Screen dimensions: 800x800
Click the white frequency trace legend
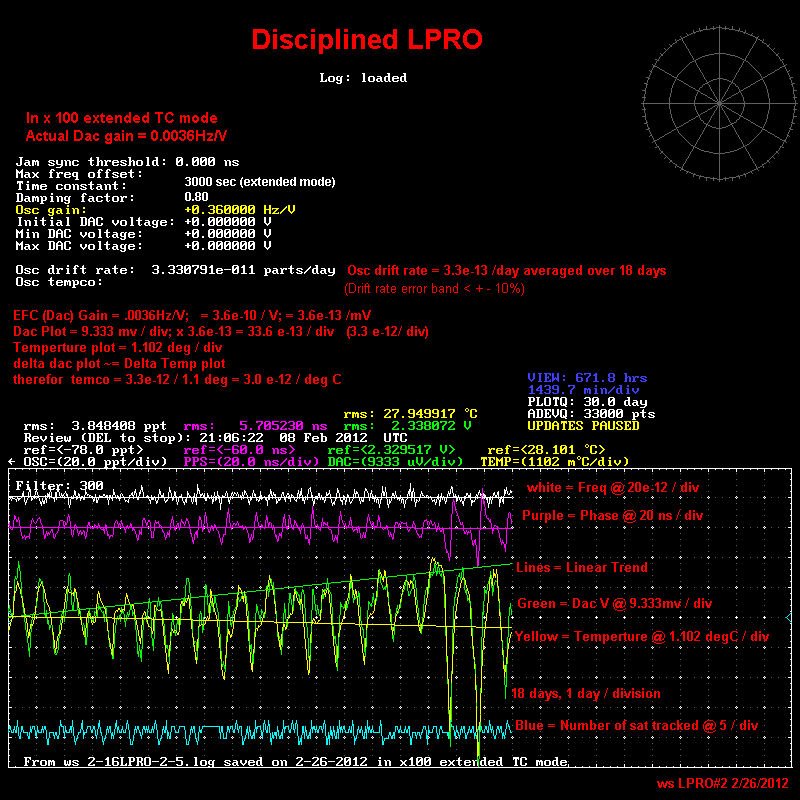point(613,488)
